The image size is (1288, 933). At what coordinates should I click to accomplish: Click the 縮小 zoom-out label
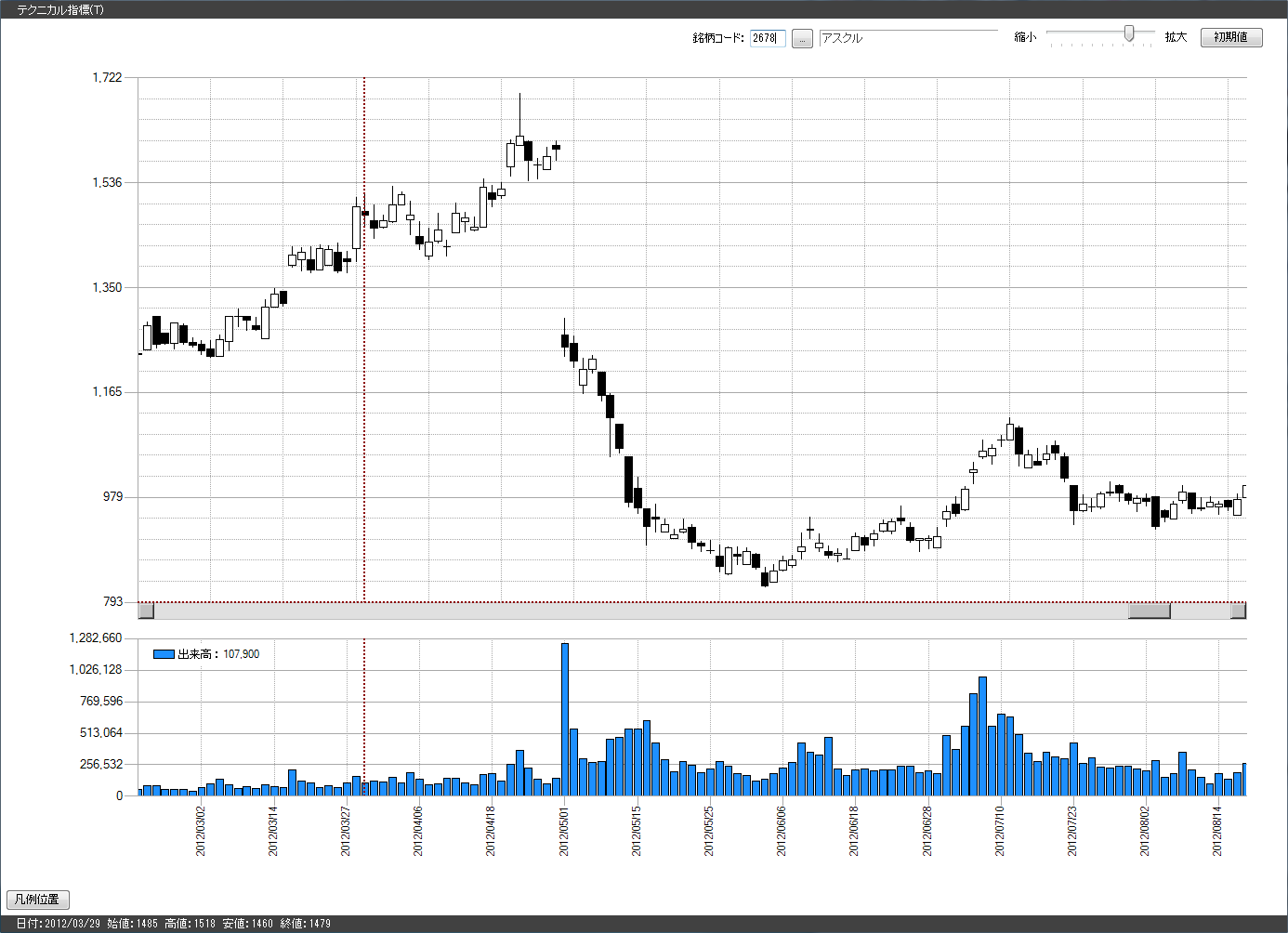click(1024, 37)
